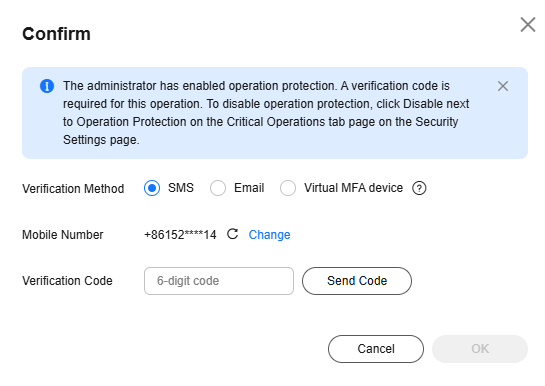Choose the Email radio button
The width and height of the screenshot is (545, 386).
click(x=218, y=188)
